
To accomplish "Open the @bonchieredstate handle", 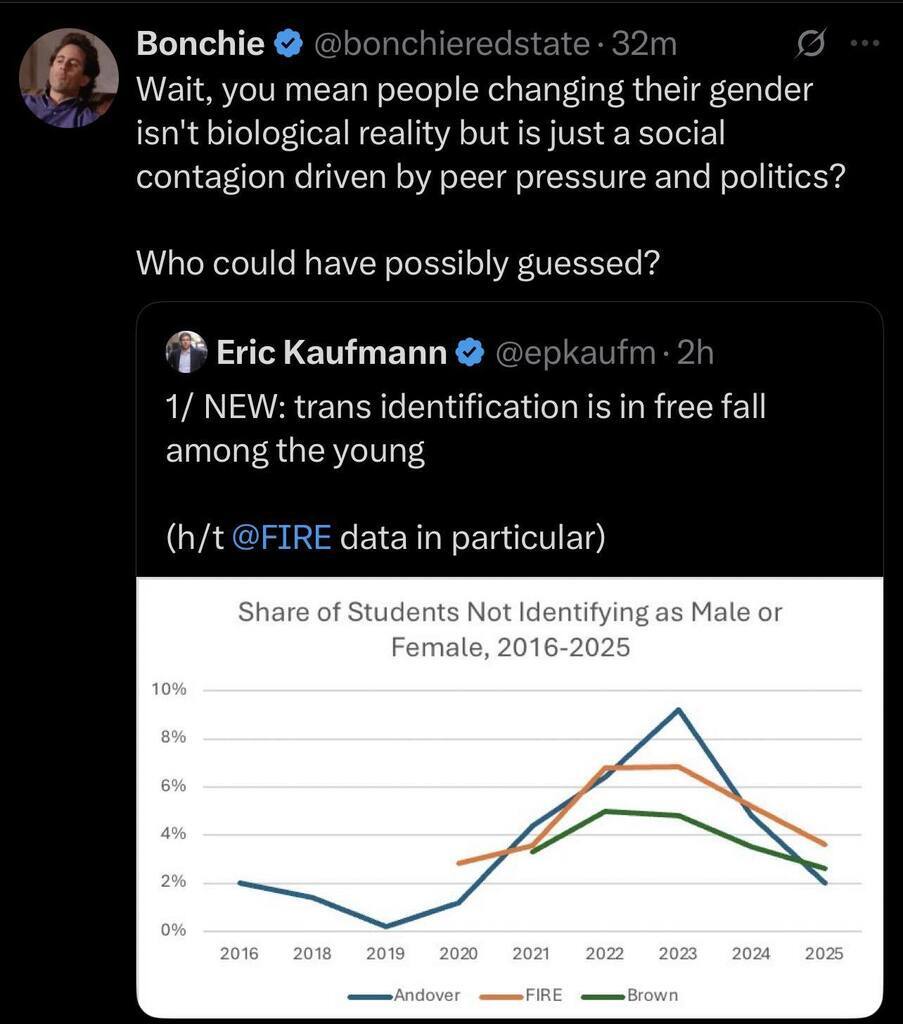I will coord(452,44).
